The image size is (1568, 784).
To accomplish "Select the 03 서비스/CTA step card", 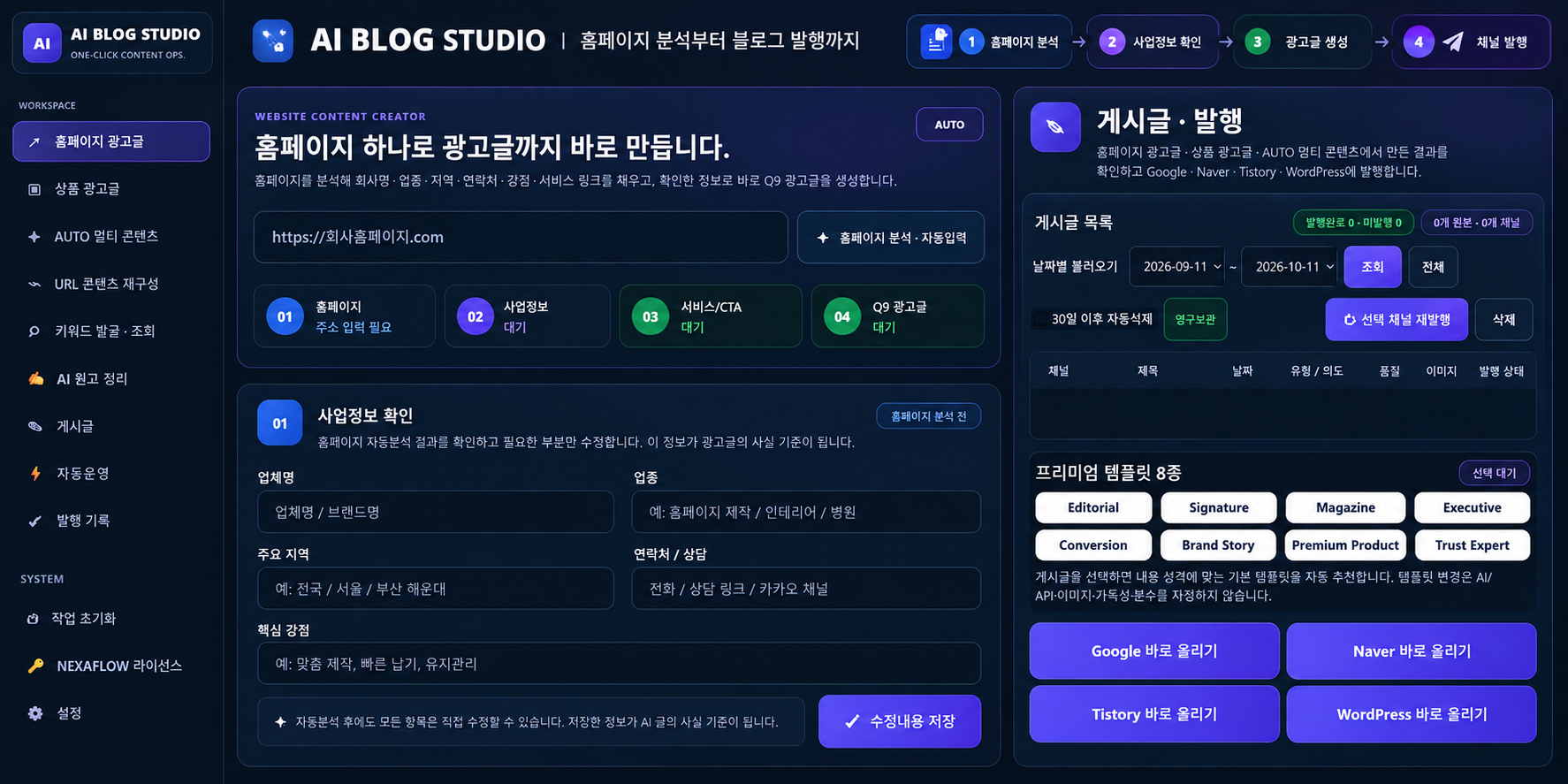I will point(711,316).
